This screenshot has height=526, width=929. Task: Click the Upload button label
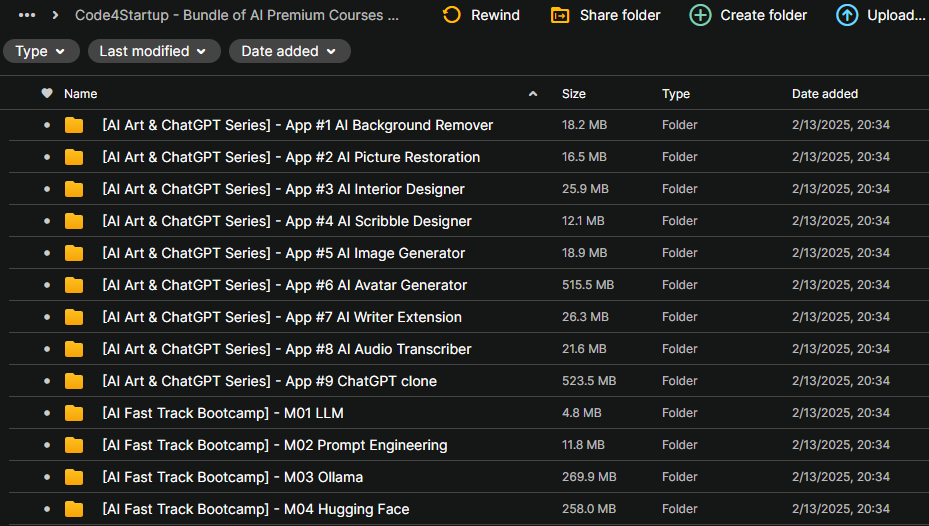click(896, 15)
